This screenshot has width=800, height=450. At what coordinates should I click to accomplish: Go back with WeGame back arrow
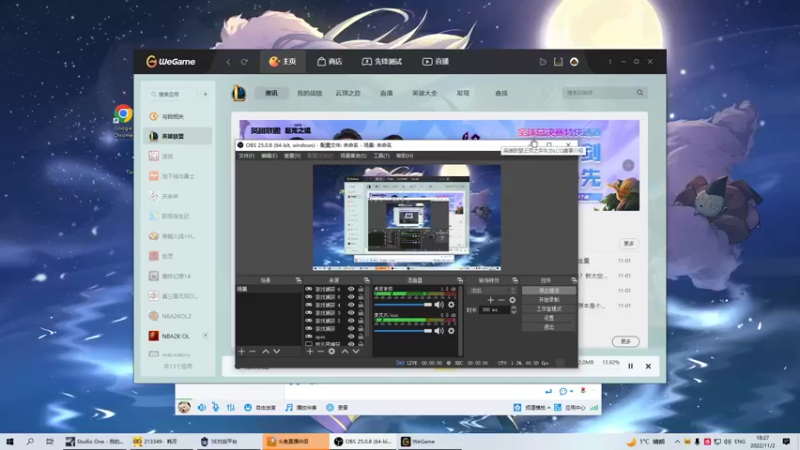point(229,62)
